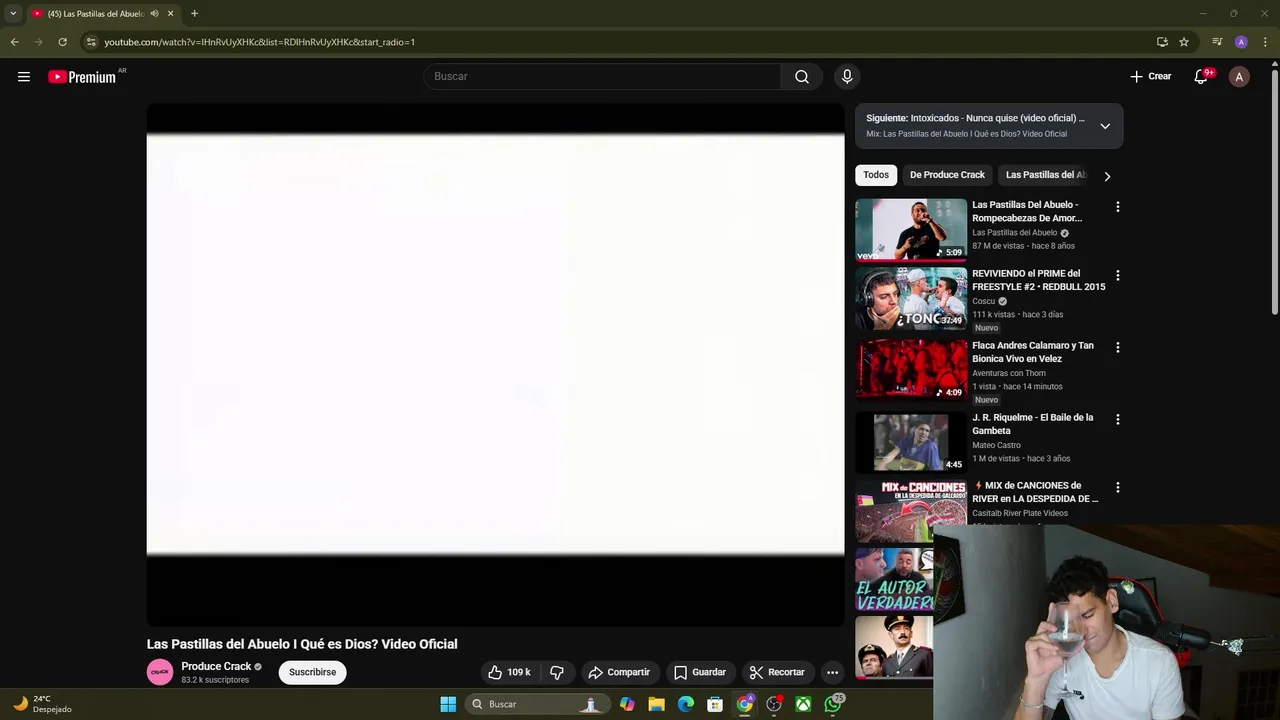Open the Produce Crack channel name

[x=216, y=666]
